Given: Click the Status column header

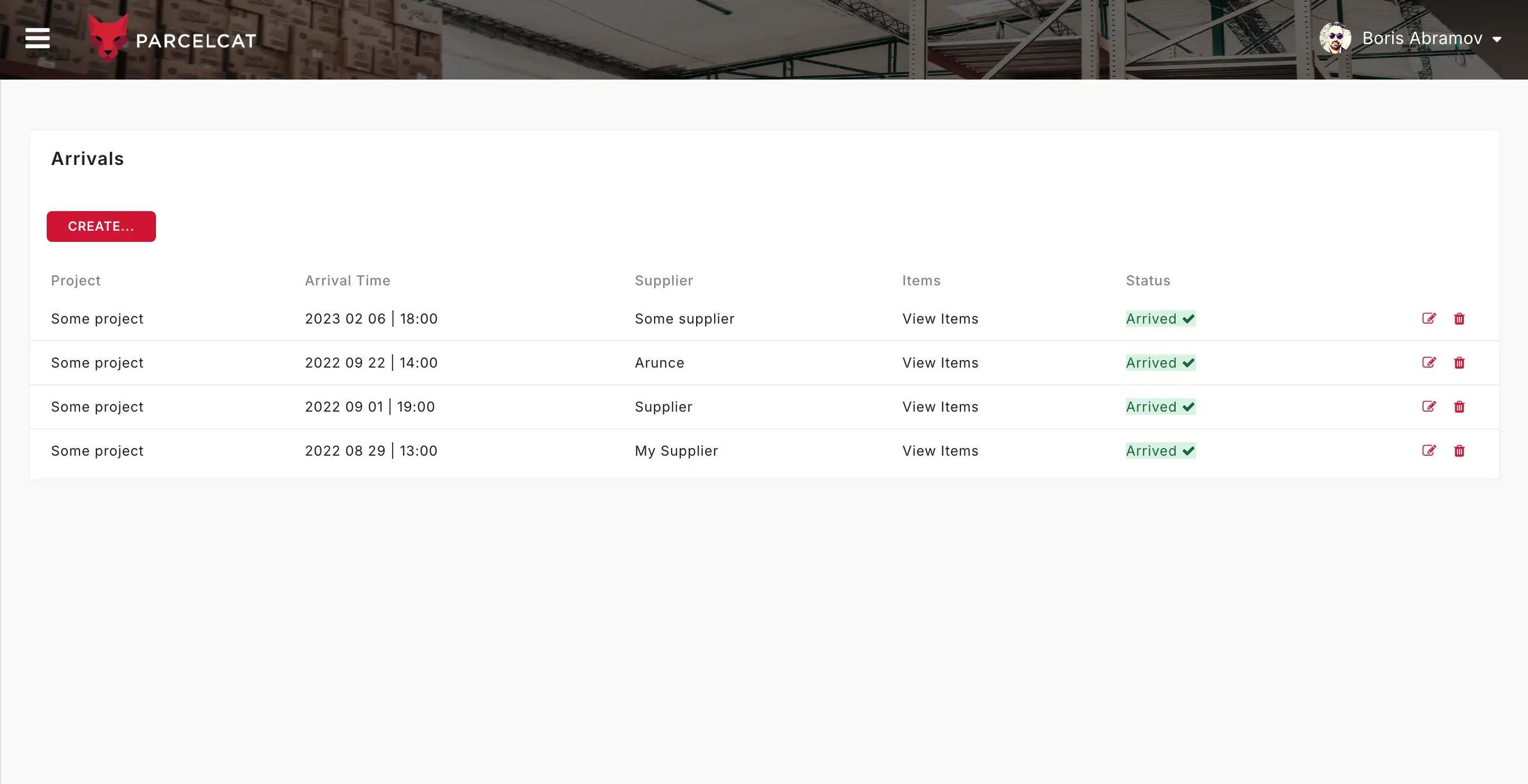Looking at the screenshot, I should pos(1148,281).
